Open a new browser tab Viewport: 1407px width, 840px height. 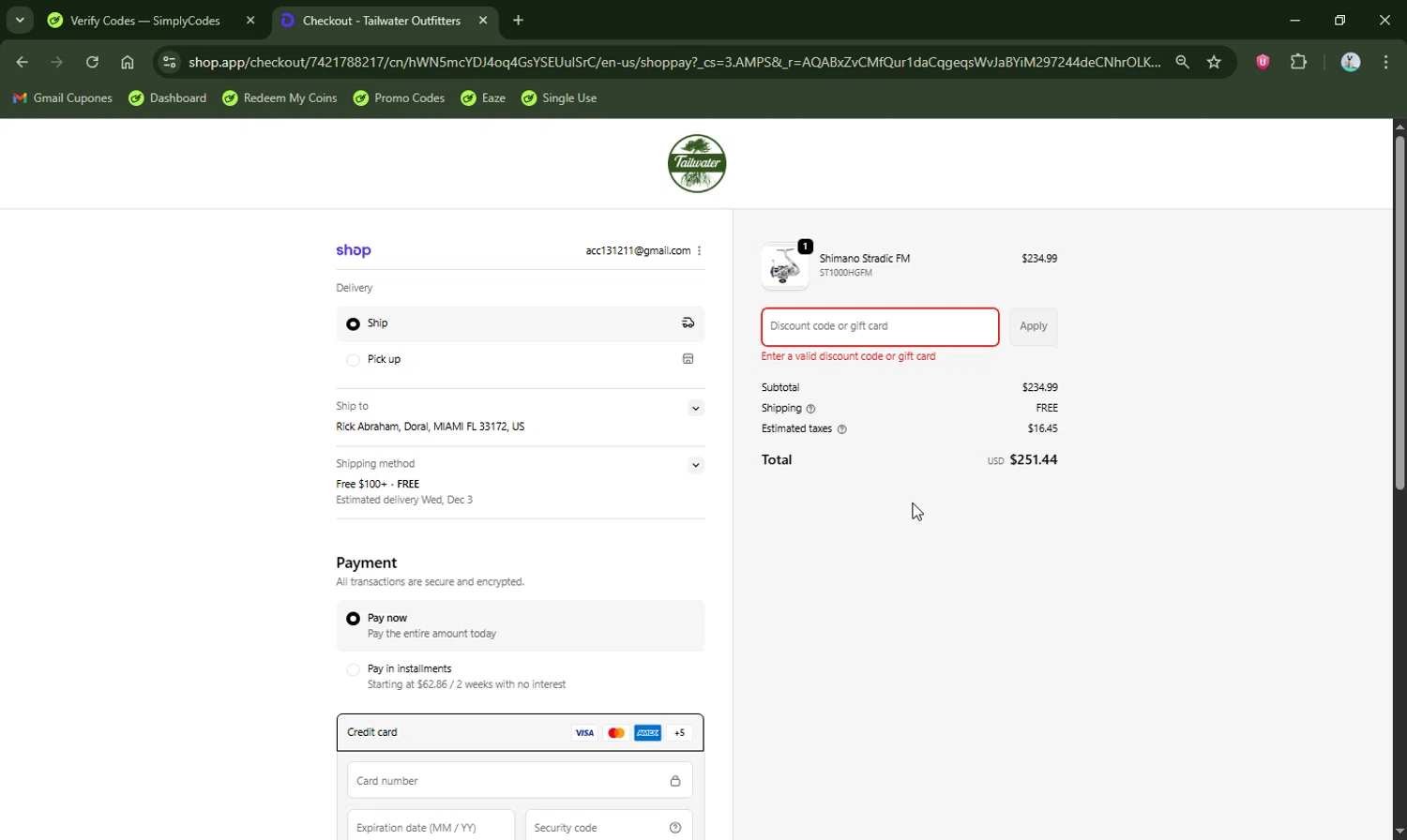(519, 20)
